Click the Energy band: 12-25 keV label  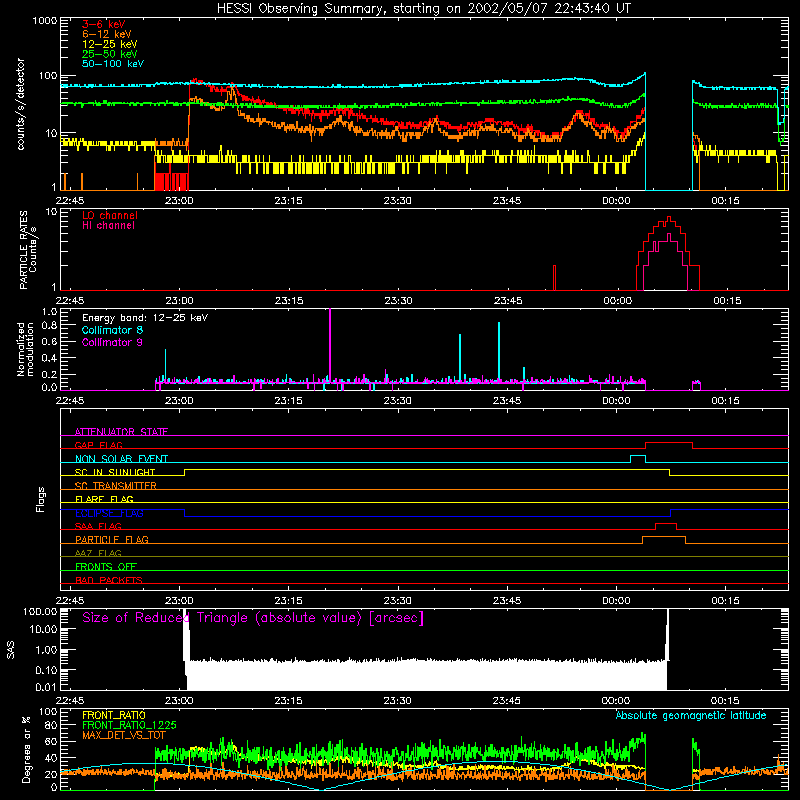point(145,318)
